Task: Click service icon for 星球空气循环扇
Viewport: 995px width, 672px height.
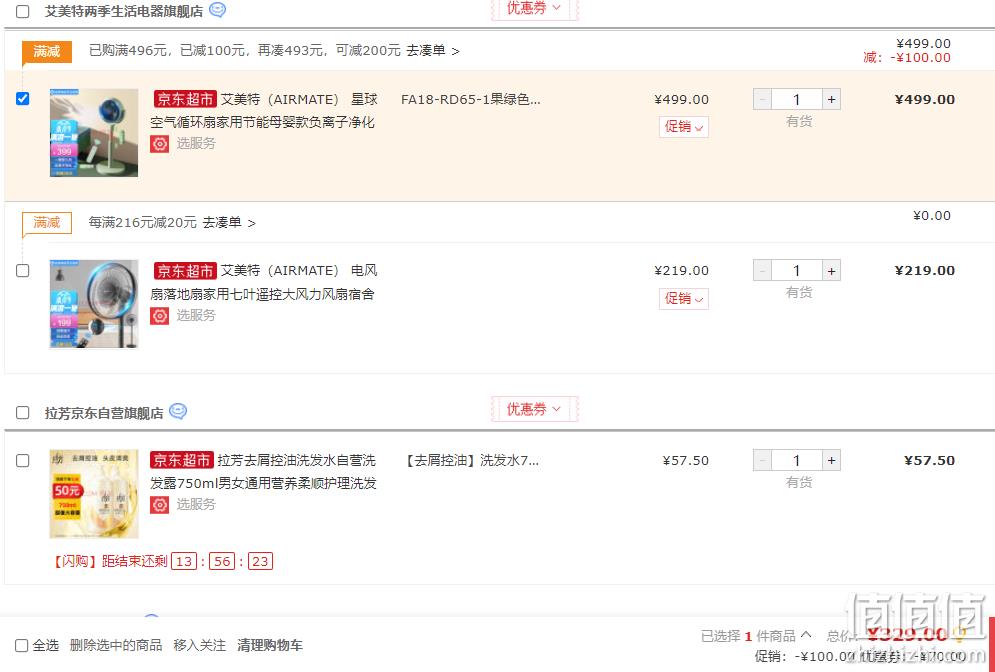Action: [159, 143]
